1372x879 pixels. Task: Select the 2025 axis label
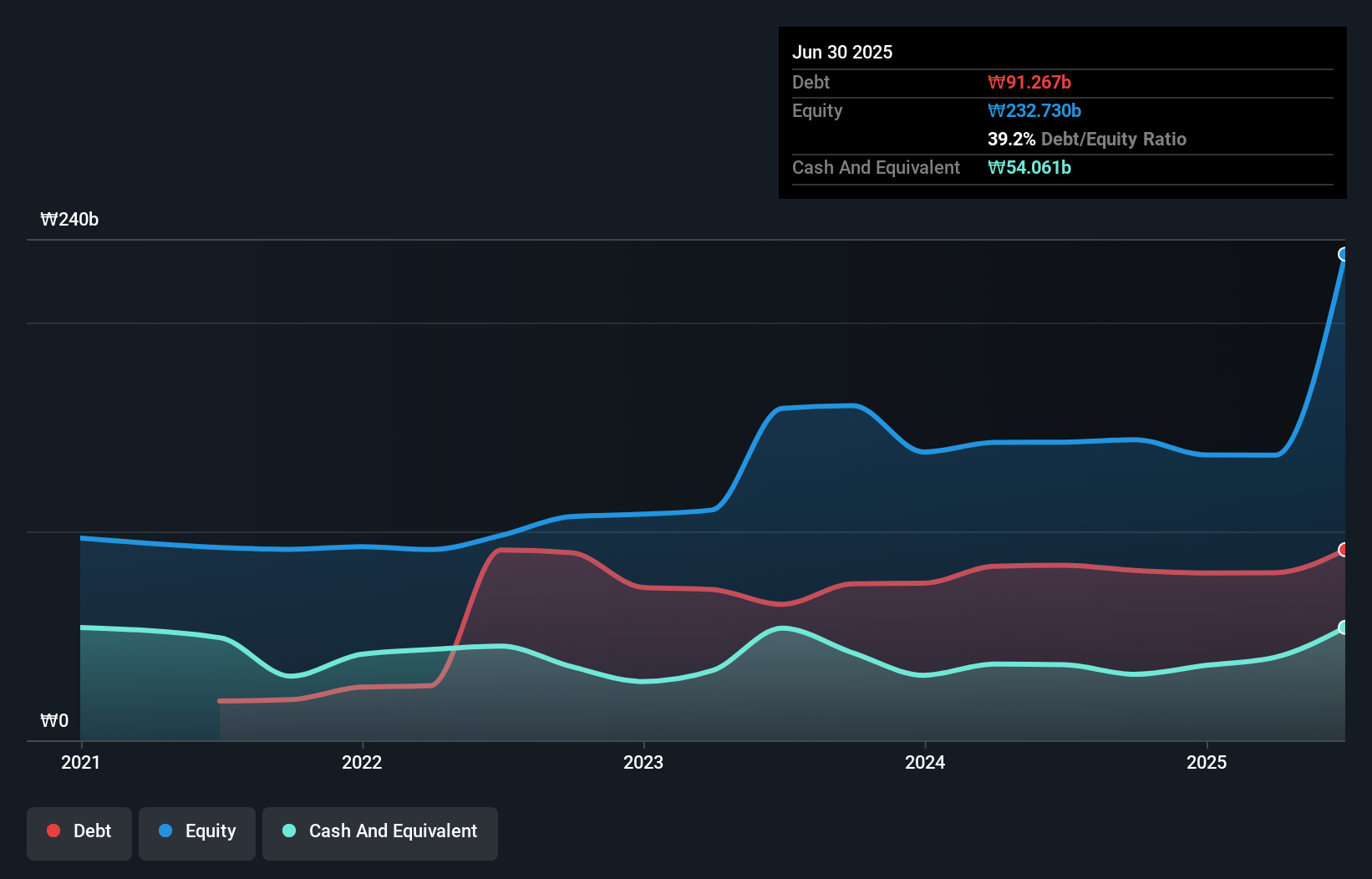coord(1207,762)
